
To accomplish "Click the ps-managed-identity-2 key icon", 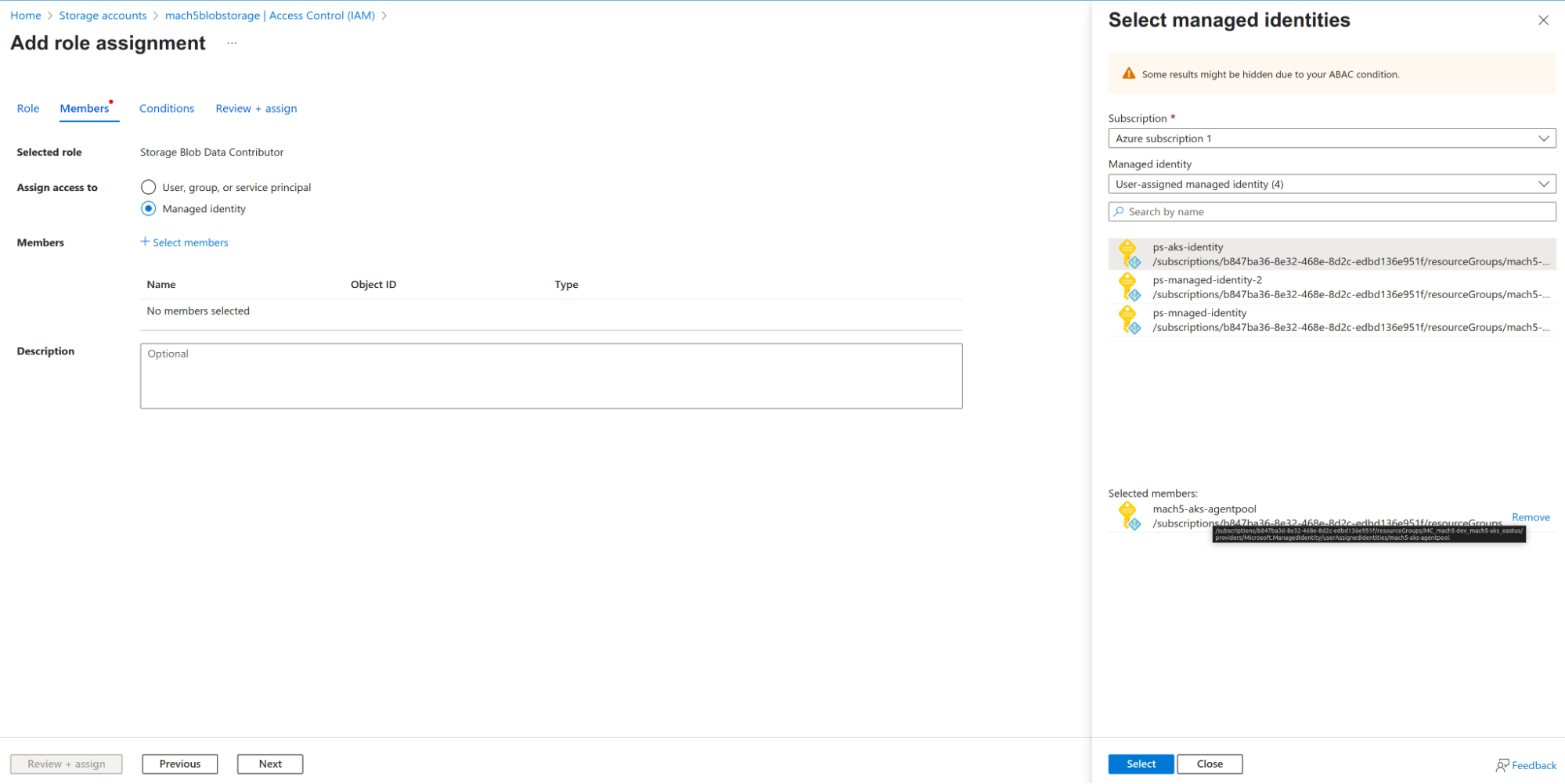I will point(1130,286).
